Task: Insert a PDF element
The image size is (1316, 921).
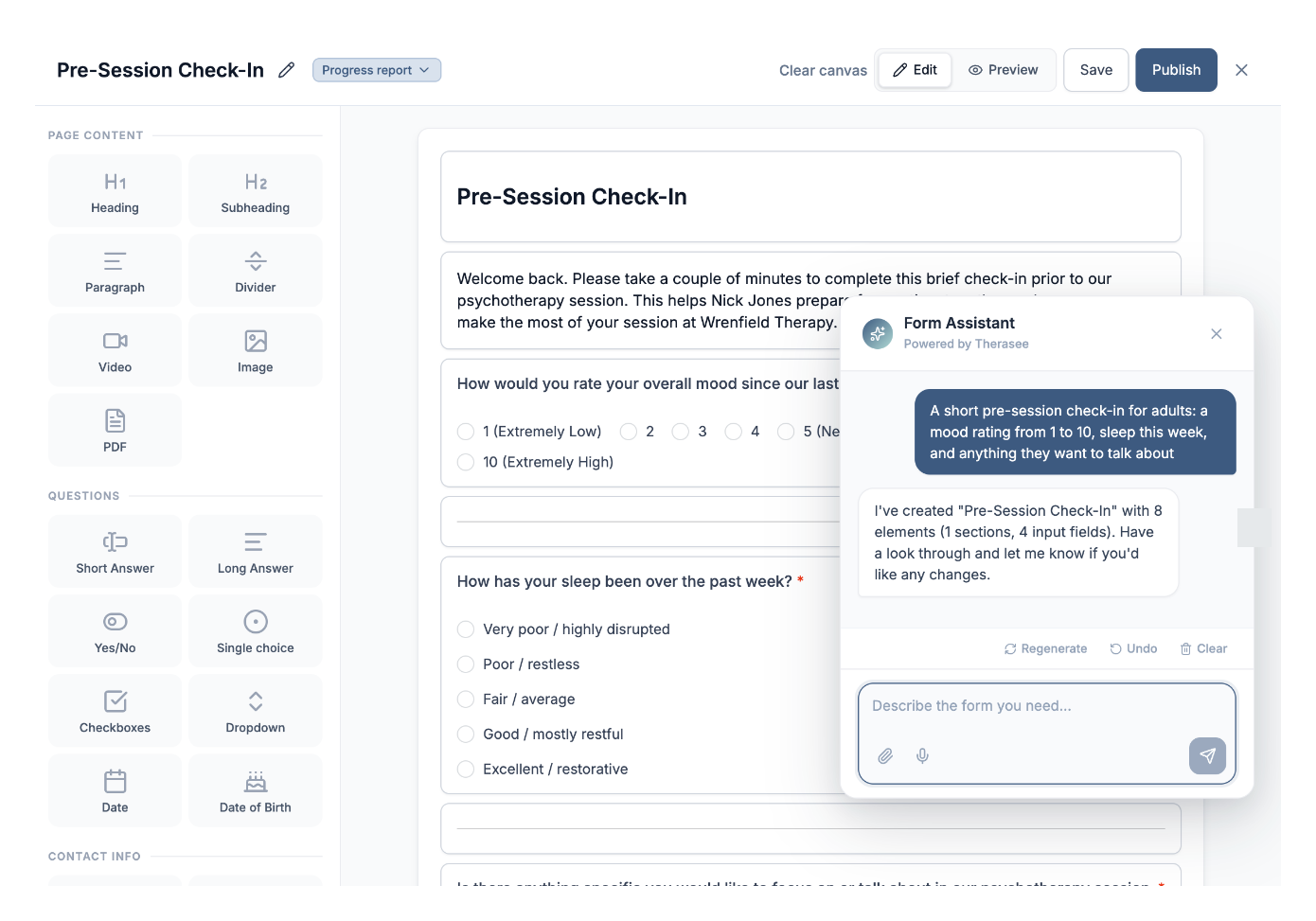Action: pyautogui.click(x=115, y=430)
